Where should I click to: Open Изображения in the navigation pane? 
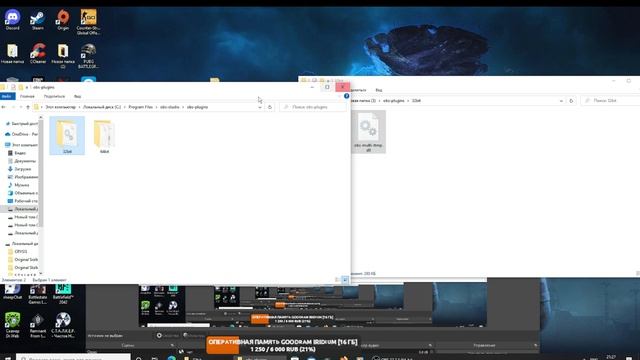pyautogui.click(x=23, y=177)
